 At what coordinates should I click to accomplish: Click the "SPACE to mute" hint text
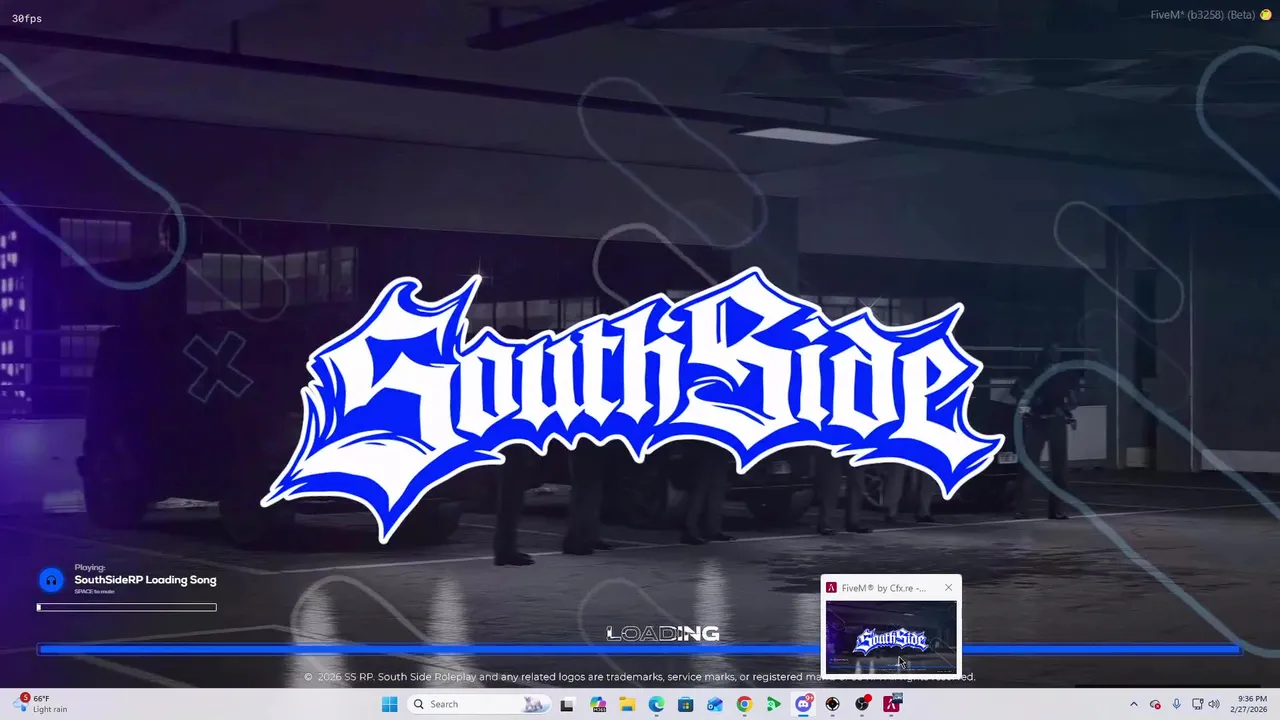94,591
